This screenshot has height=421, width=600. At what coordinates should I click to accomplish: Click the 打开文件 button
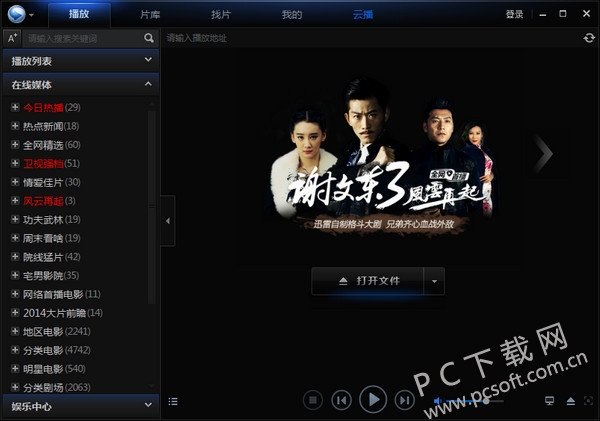[x=368, y=281]
